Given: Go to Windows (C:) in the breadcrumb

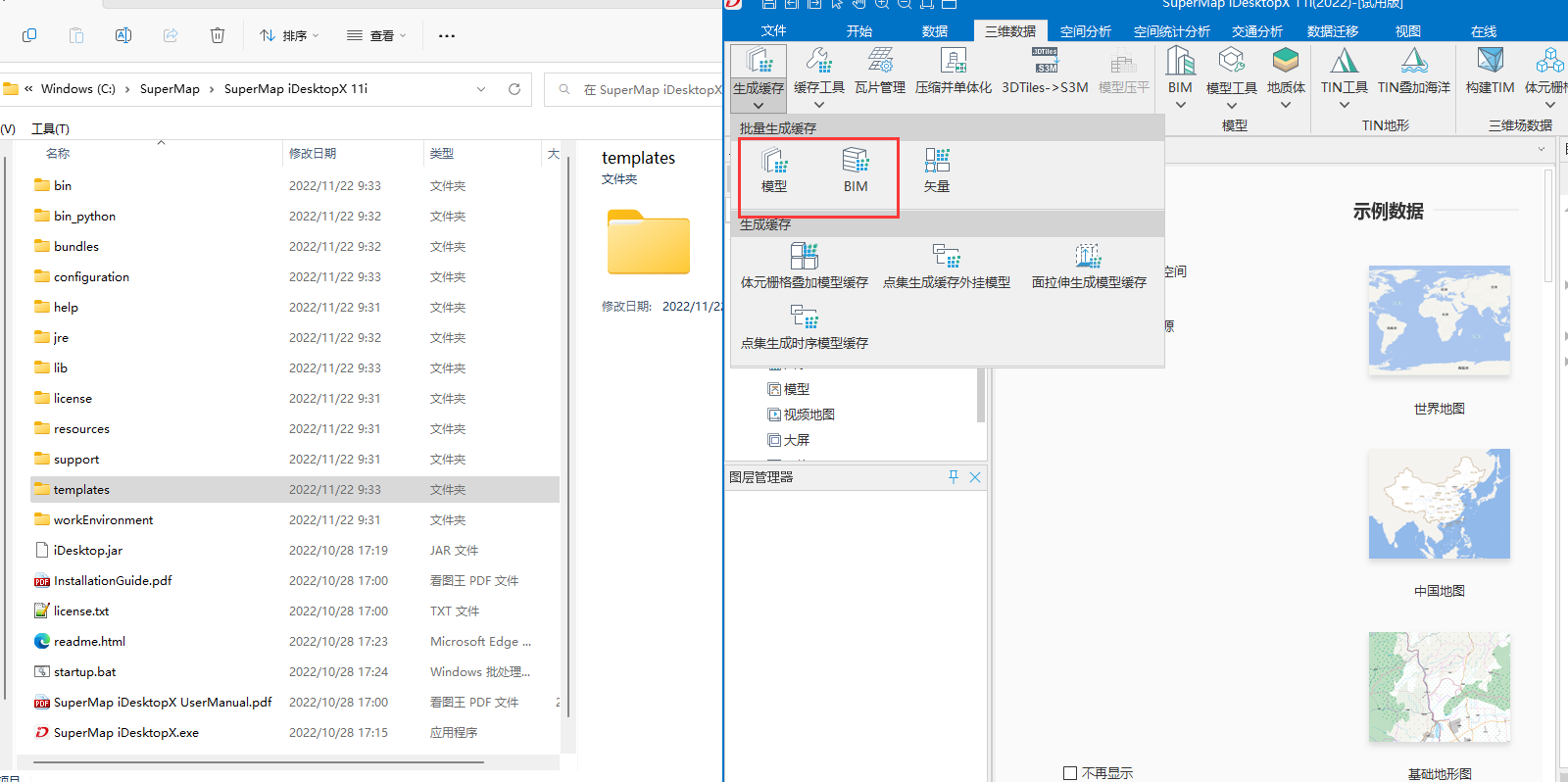Looking at the screenshot, I should [x=77, y=89].
